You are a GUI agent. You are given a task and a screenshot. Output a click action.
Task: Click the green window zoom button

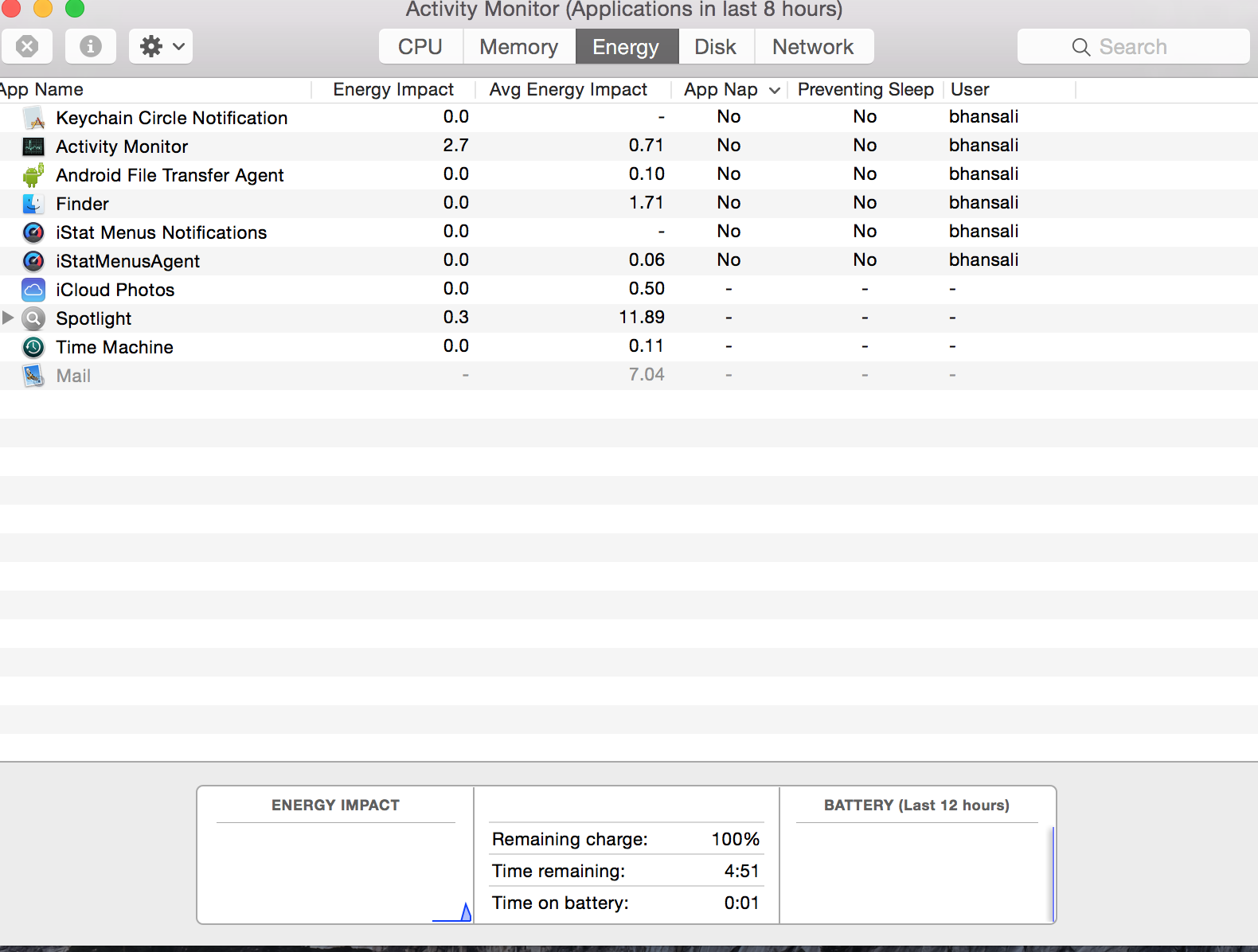tap(75, 8)
